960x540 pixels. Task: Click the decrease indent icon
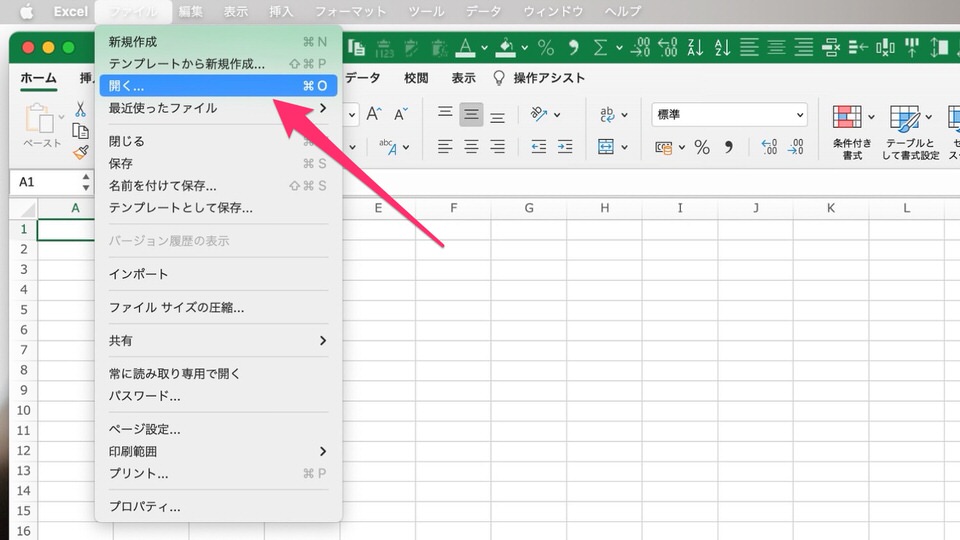(539, 146)
